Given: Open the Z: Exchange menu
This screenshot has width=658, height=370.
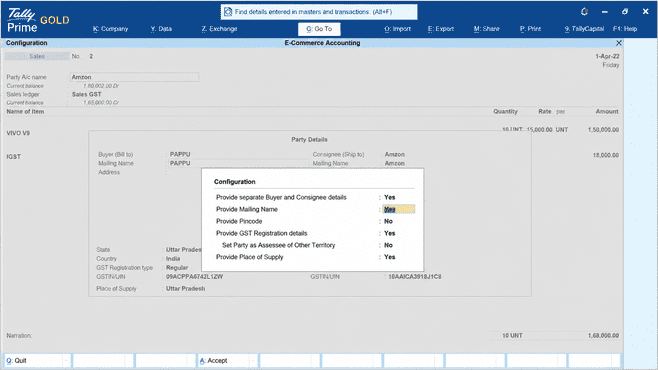Looking at the screenshot, I should point(219,29).
